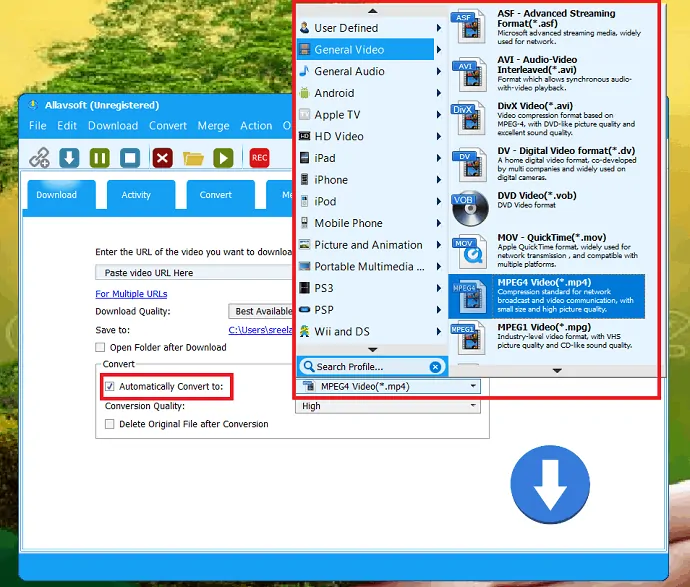The width and height of the screenshot is (690, 587).
Task: Select MPEG4 Video(*.mp4) format entry
Action: (547, 297)
